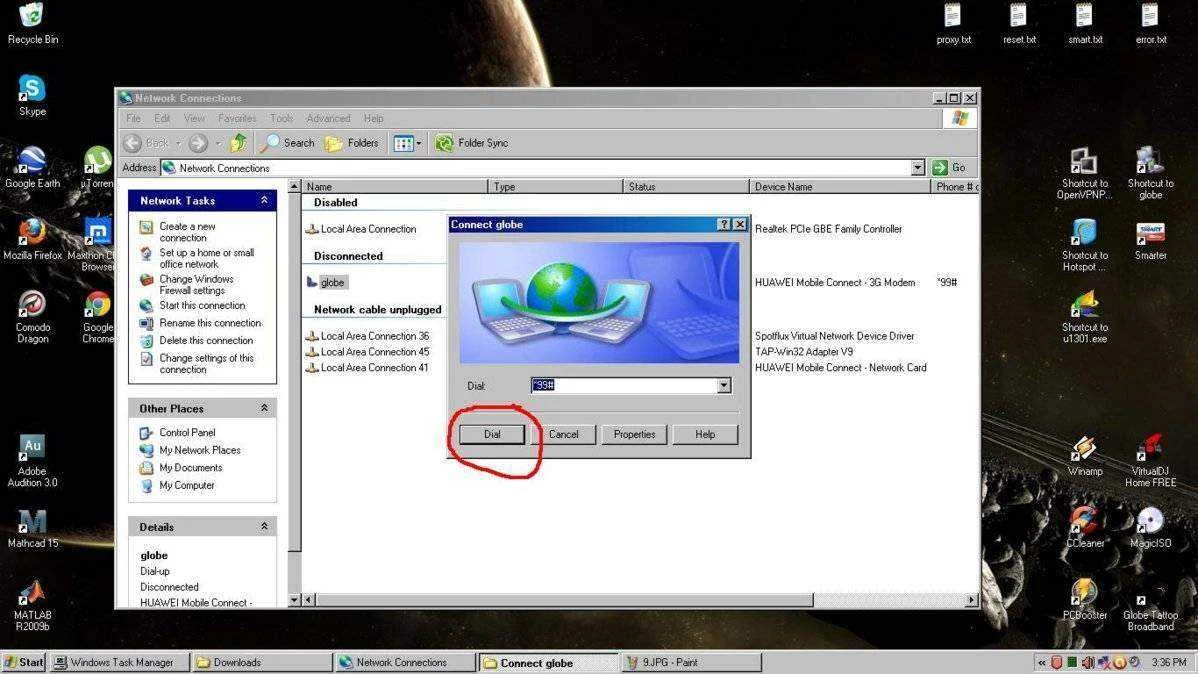
Task: Open proxy.txt file on desktop
Action: tap(953, 24)
